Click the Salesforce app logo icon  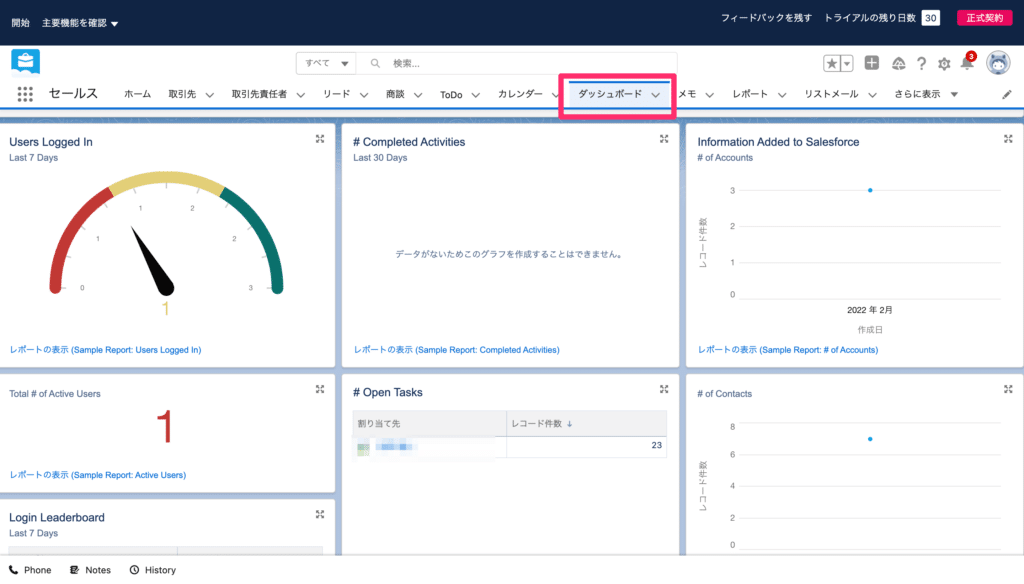25,62
